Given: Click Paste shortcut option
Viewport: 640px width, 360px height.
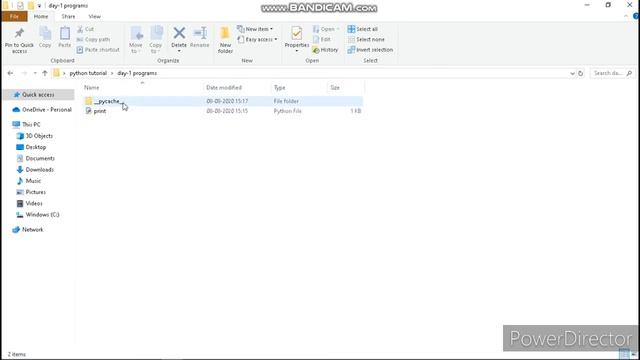Looking at the screenshot, I should 98,50.
